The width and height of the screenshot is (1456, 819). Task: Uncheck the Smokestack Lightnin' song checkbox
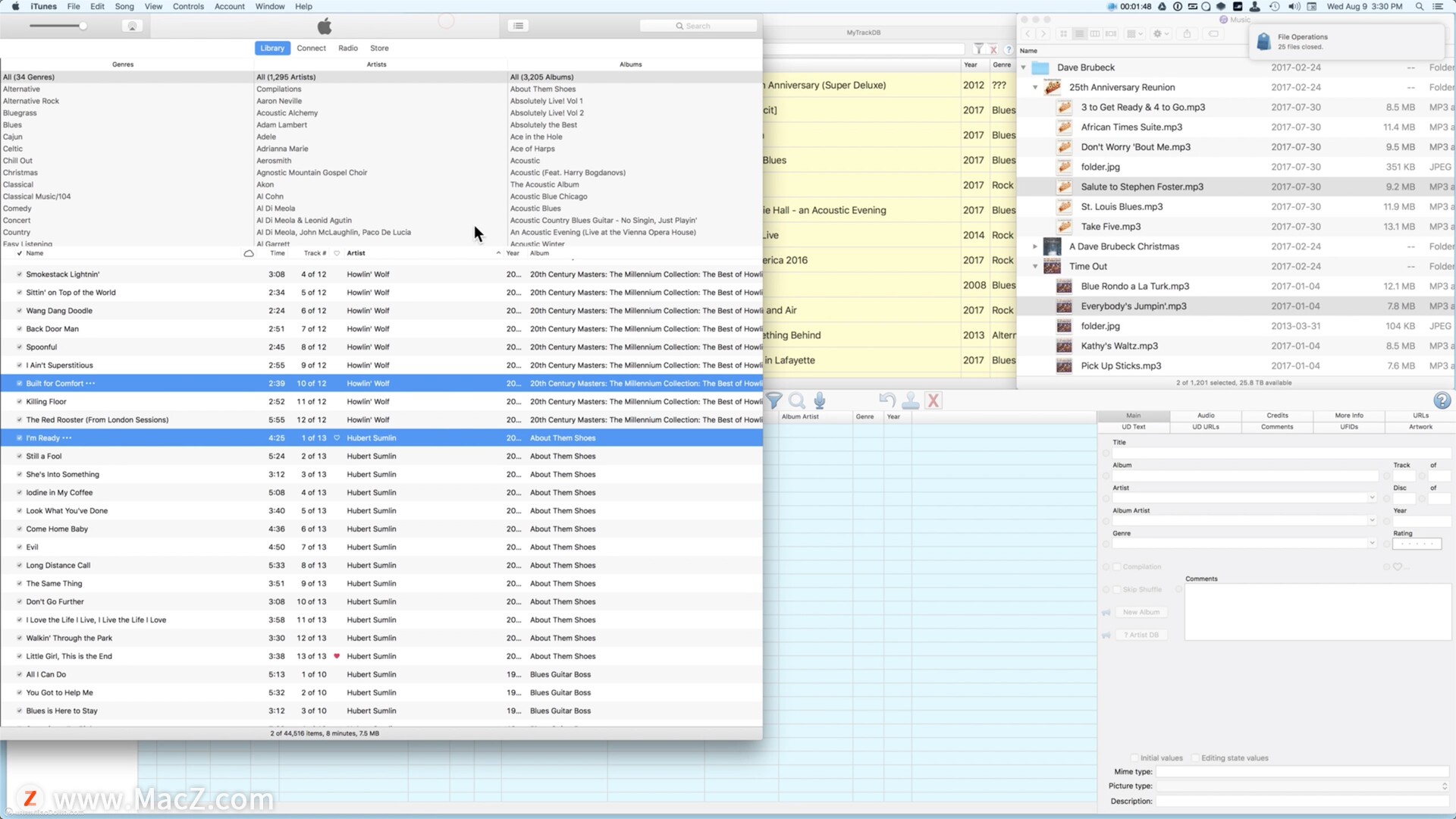coord(20,274)
